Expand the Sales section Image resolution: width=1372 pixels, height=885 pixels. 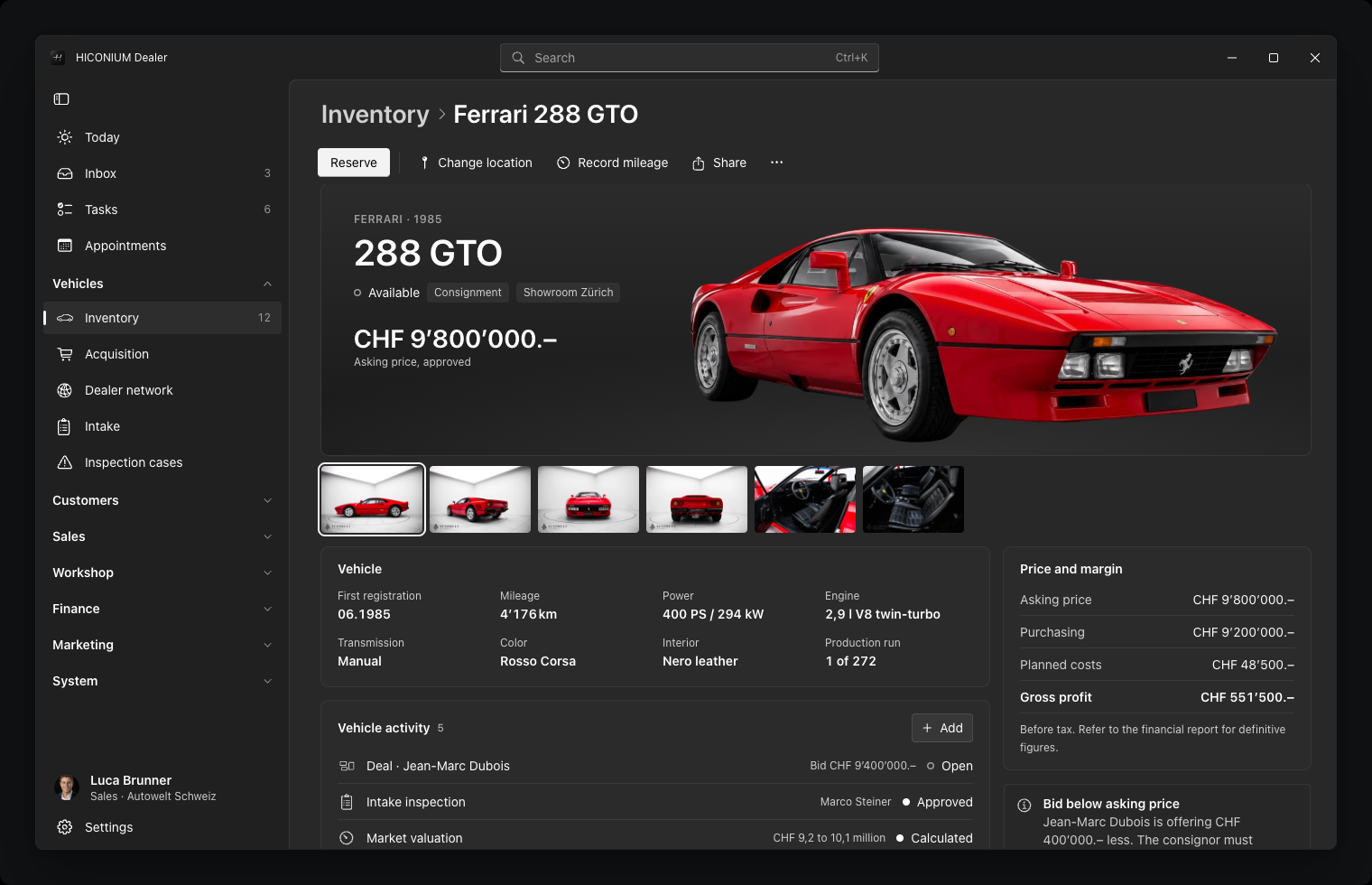pos(162,536)
